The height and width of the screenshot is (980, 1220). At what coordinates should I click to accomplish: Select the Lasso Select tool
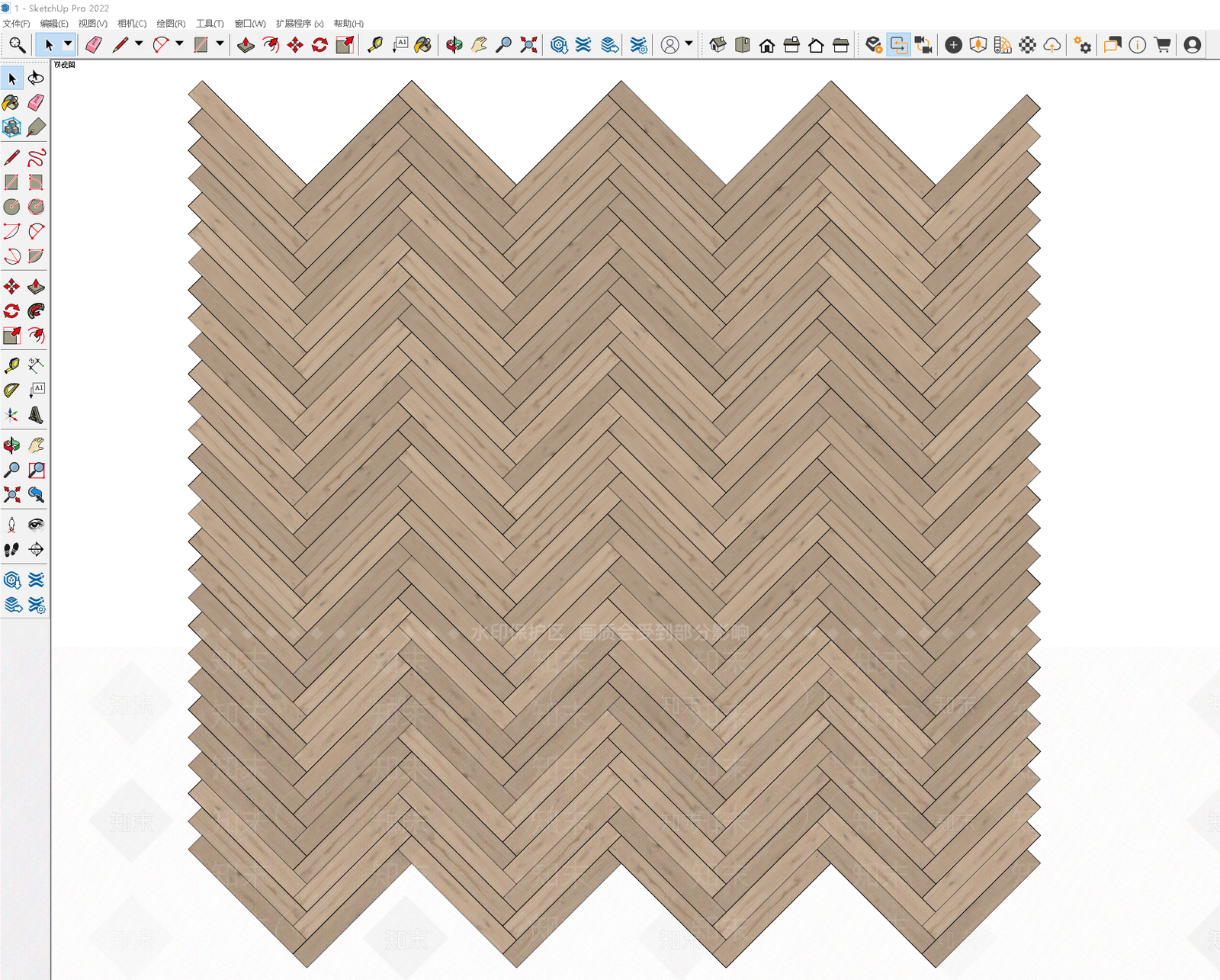point(36,78)
